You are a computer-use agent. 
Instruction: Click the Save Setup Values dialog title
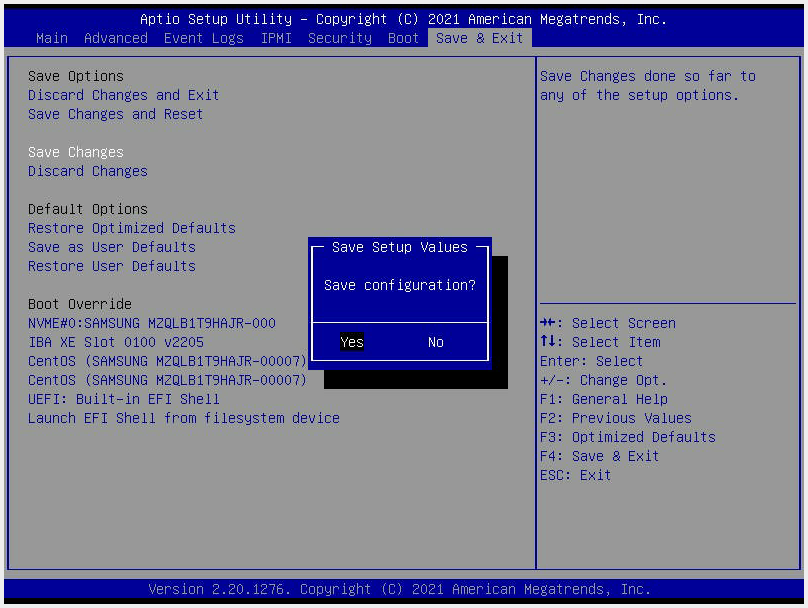[400, 247]
